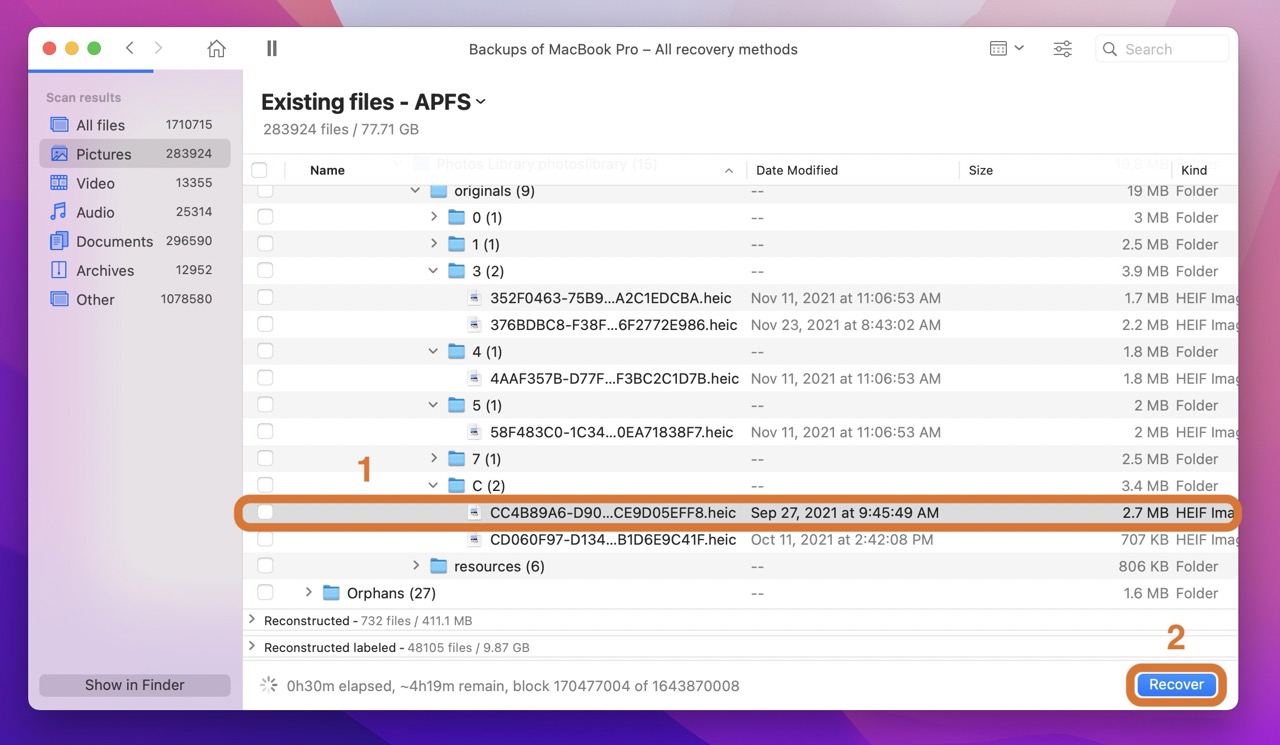Toggle the select-all checkbox in header
Screen dimensions: 1280x745
tap(260, 170)
